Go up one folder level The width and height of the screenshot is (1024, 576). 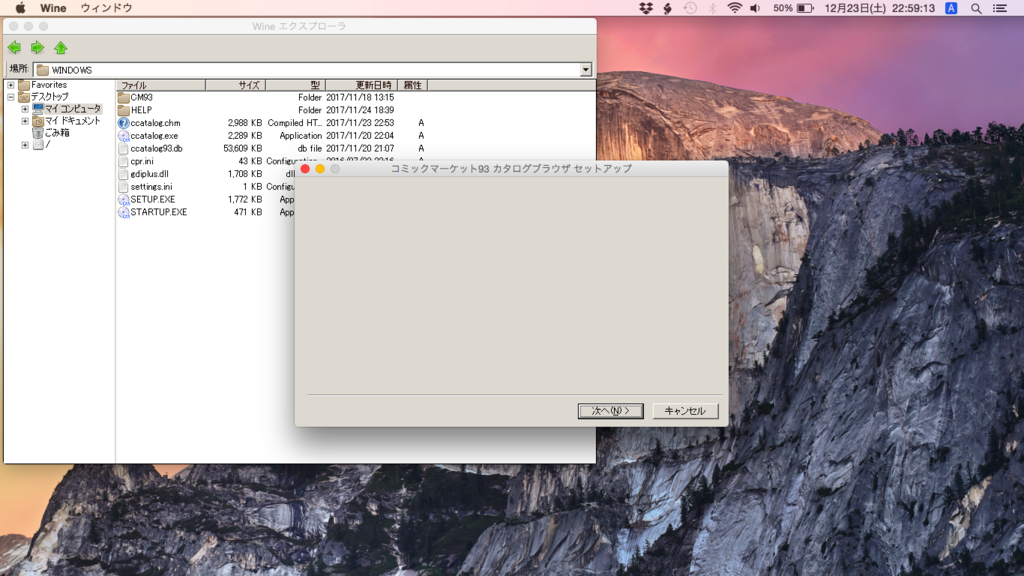pos(61,48)
